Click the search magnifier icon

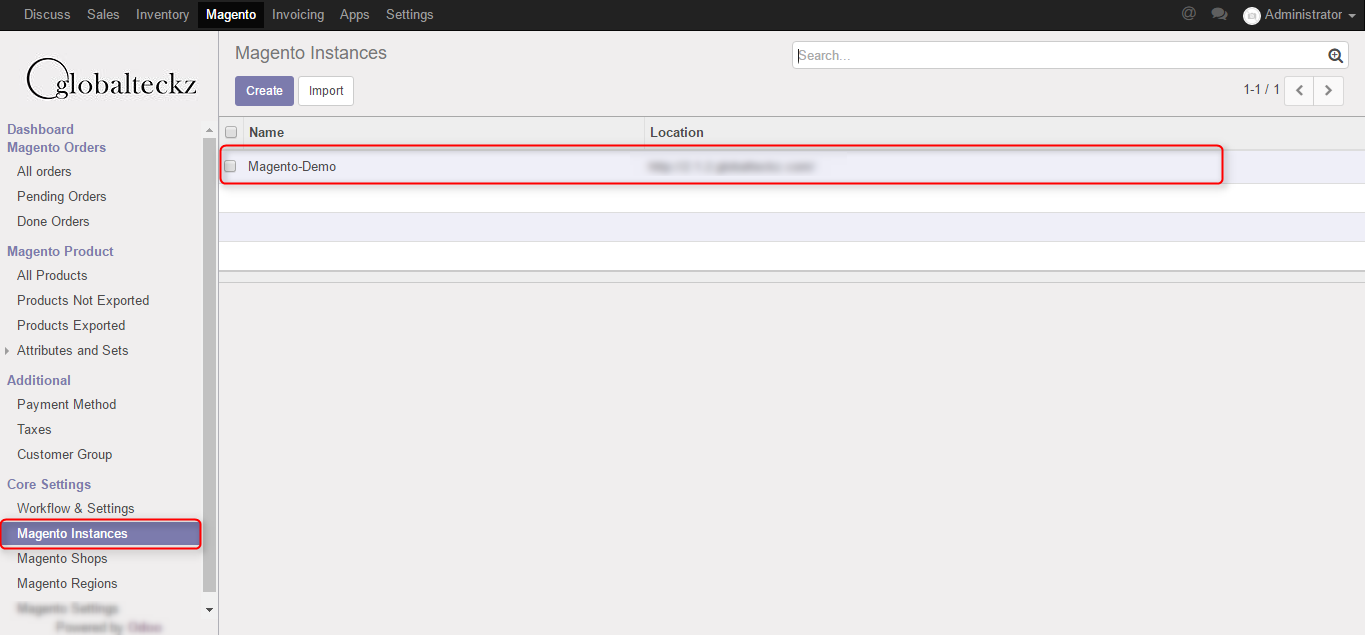coord(1335,56)
